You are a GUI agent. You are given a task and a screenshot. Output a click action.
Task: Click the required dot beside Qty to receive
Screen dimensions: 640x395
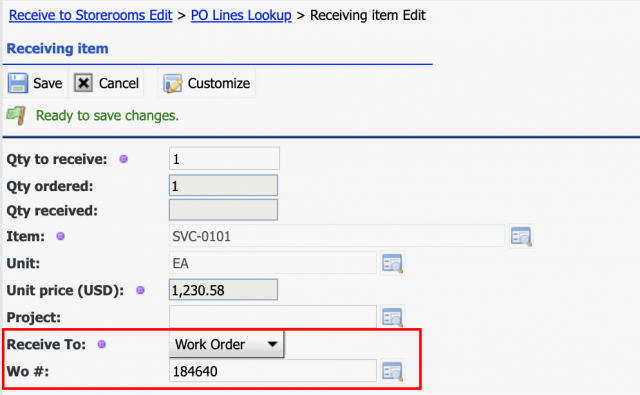[124, 159]
